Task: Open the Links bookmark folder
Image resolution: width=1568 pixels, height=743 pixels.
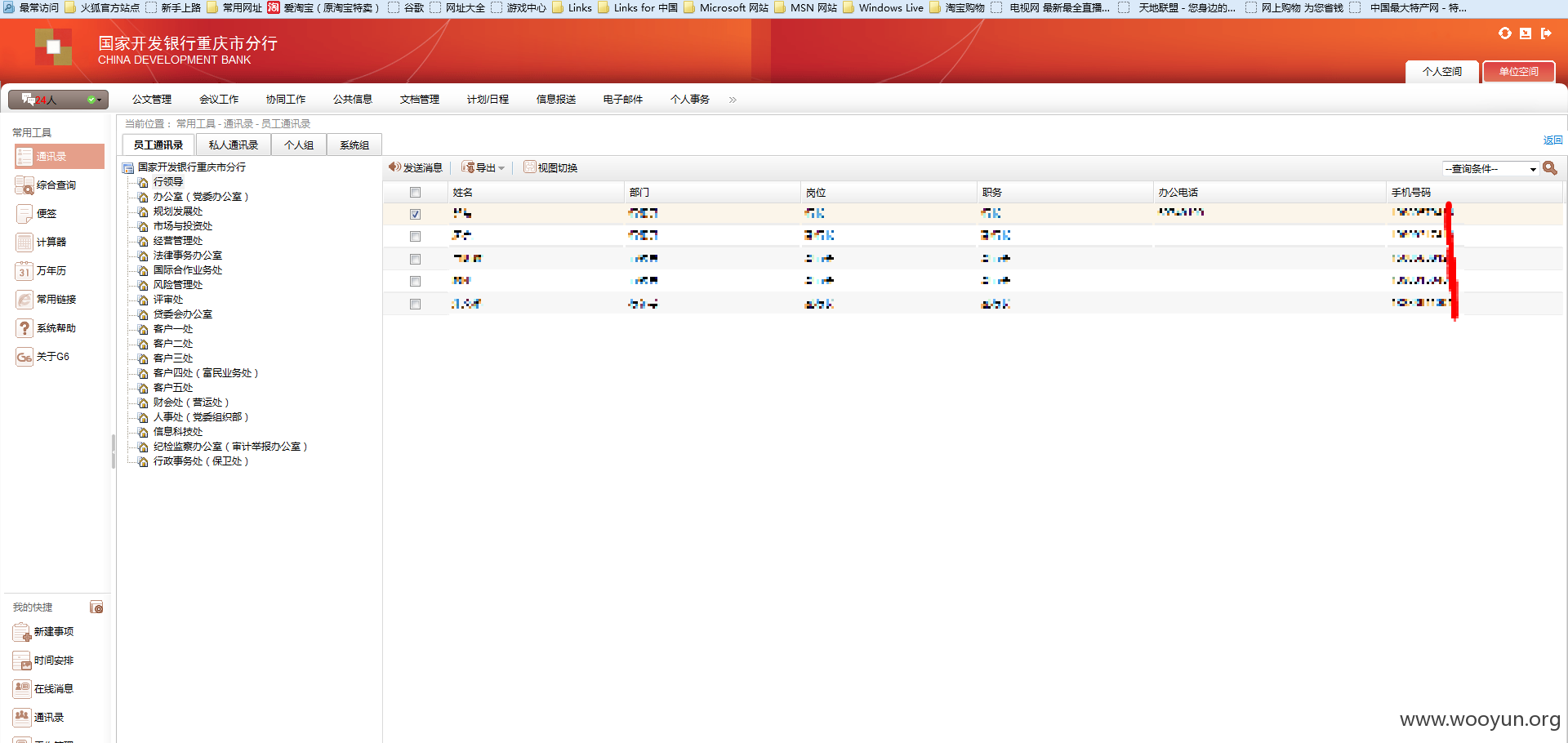Action: point(572,7)
